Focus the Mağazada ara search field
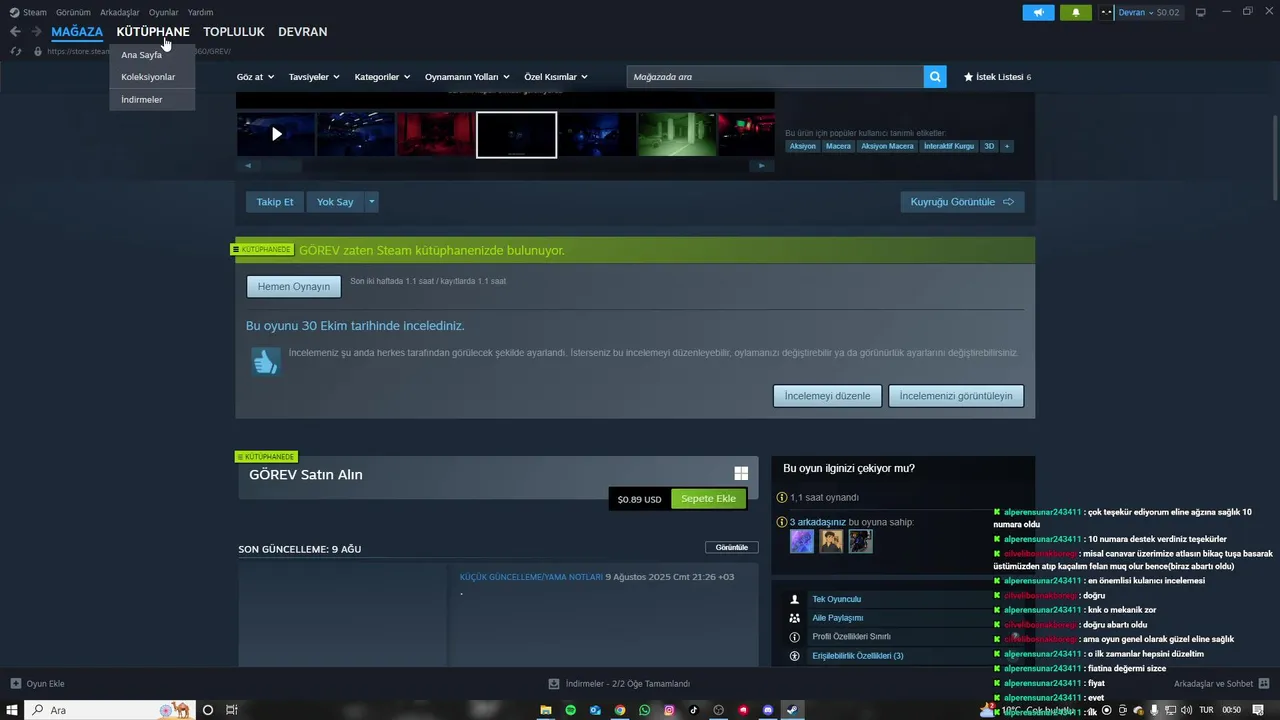 (775, 77)
